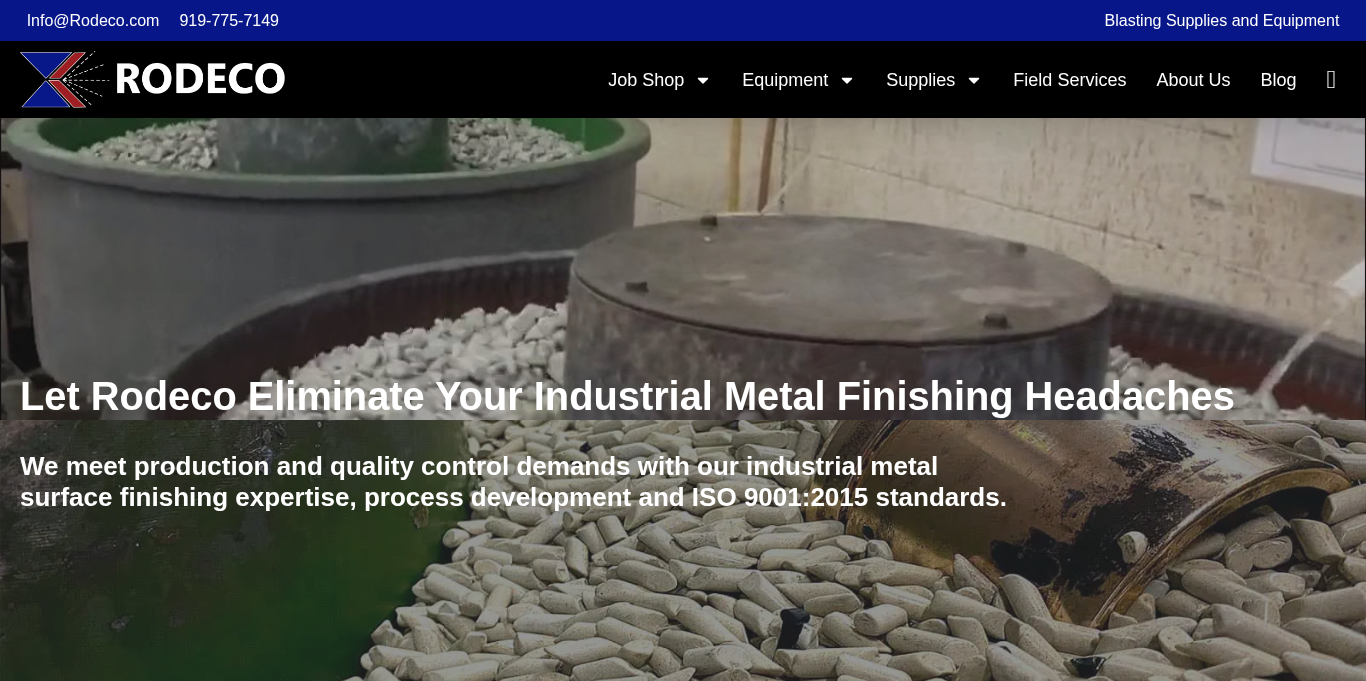Visit the Blog page
Viewport: 1366px width, 681px height.
coord(1278,80)
